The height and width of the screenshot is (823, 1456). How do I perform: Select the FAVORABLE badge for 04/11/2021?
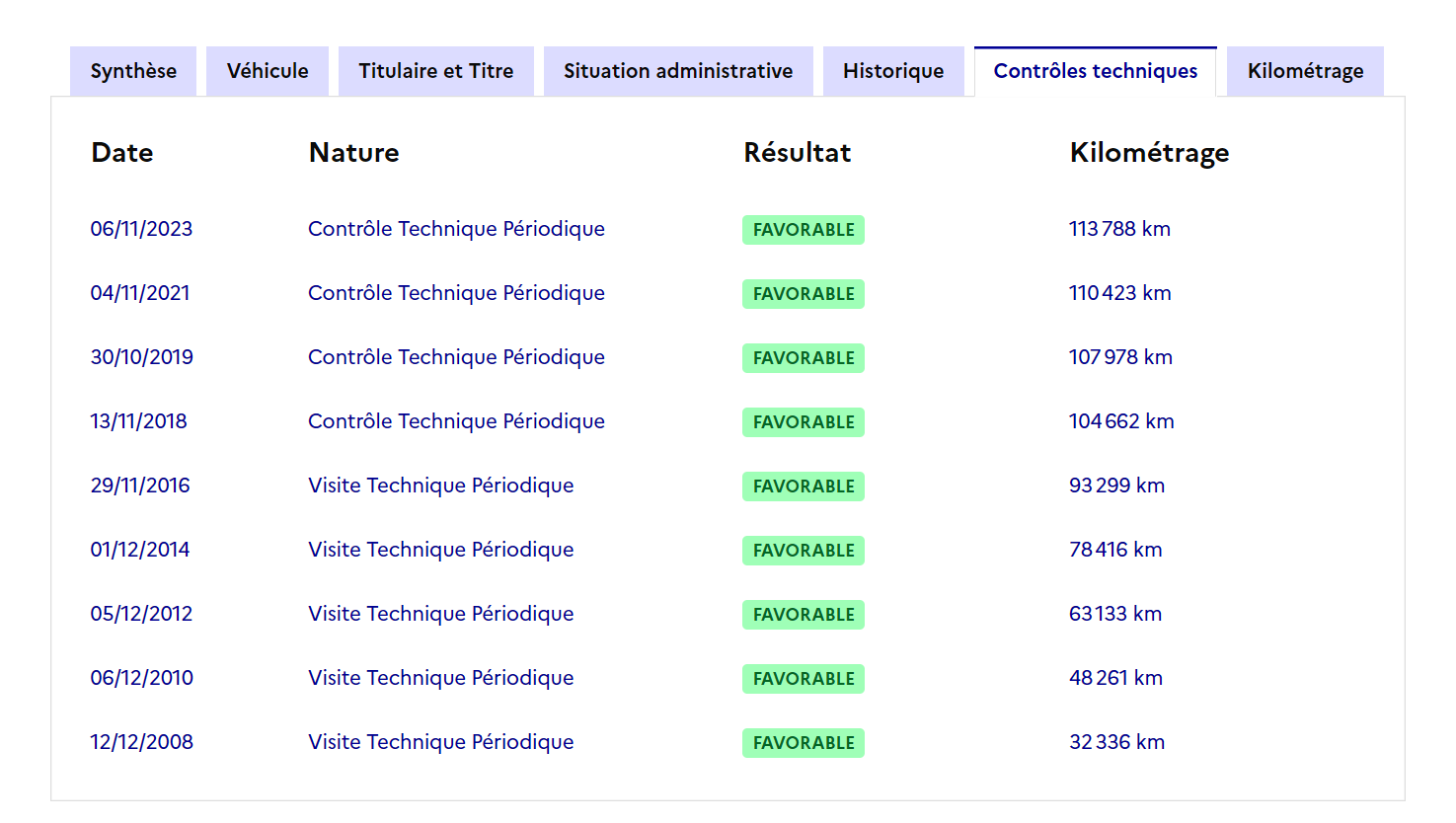click(803, 294)
